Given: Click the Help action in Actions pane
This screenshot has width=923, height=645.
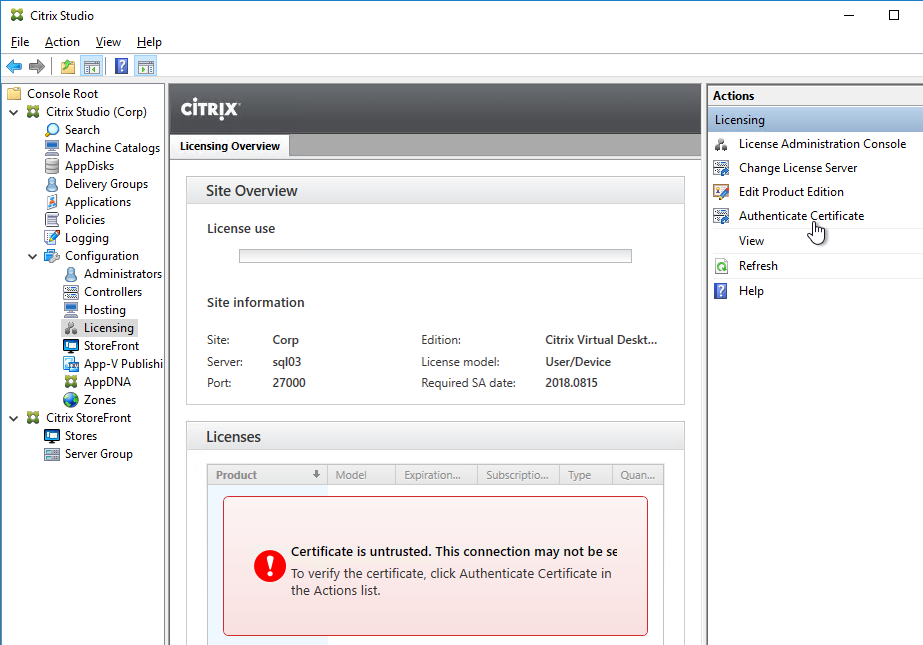Looking at the screenshot, I should [x=751, y=291].
